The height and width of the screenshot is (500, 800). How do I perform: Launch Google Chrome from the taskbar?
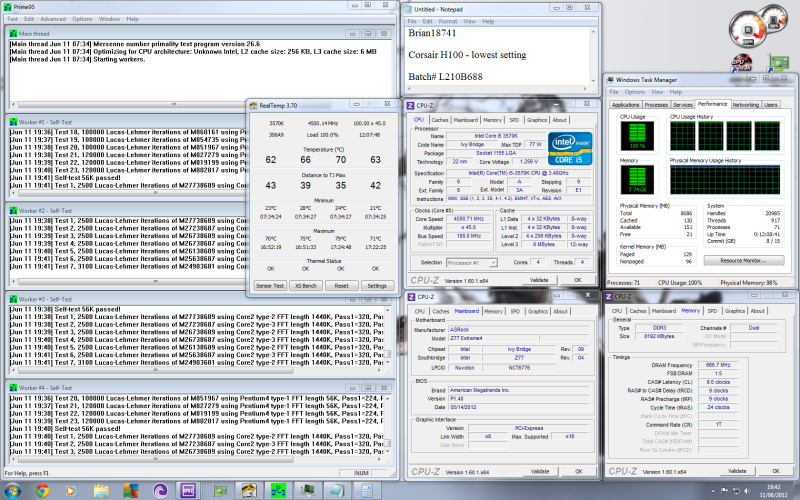[43, 490]
